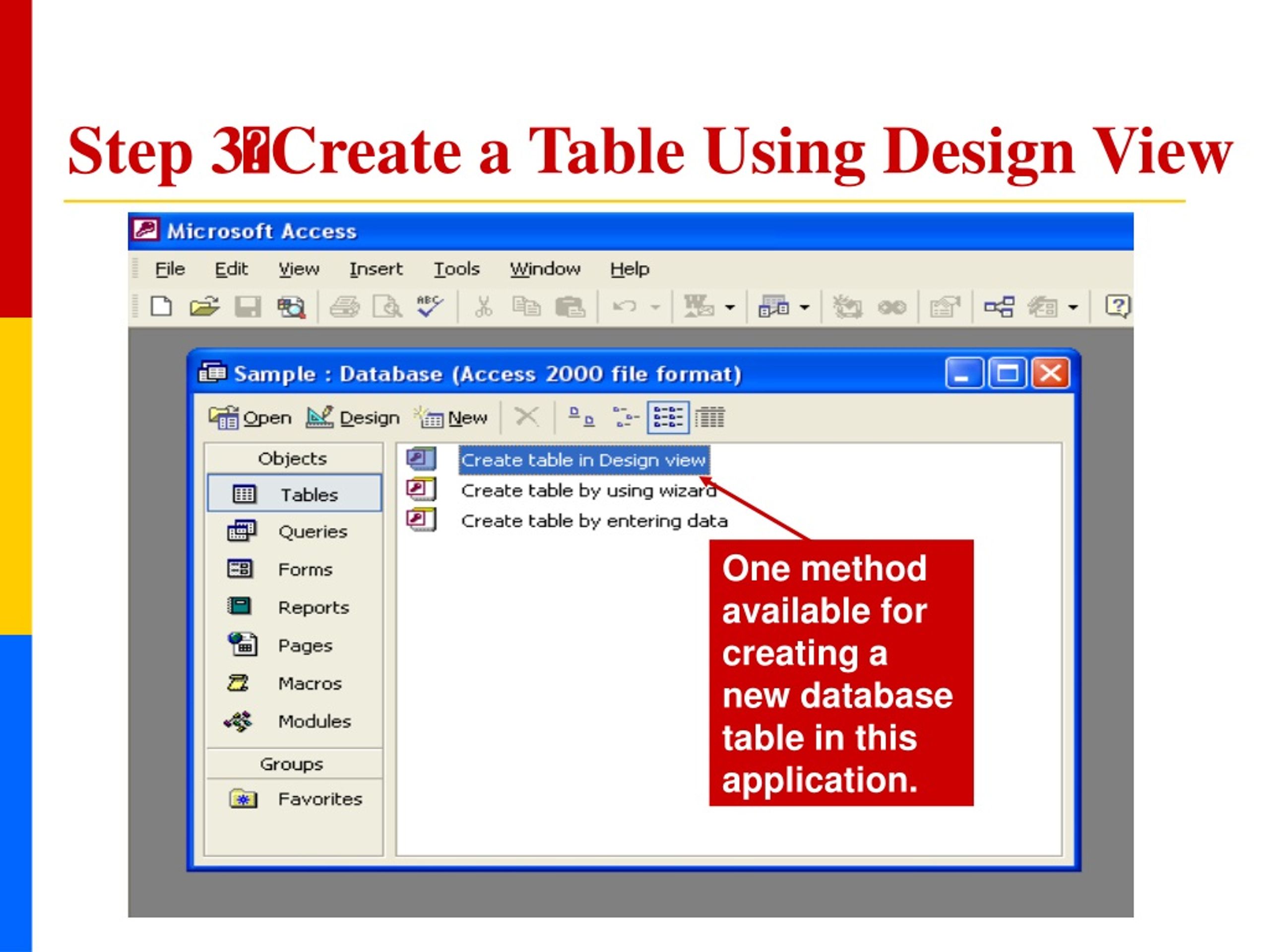Open the Tools menu

pyautogui.click(x=456, y=269)
